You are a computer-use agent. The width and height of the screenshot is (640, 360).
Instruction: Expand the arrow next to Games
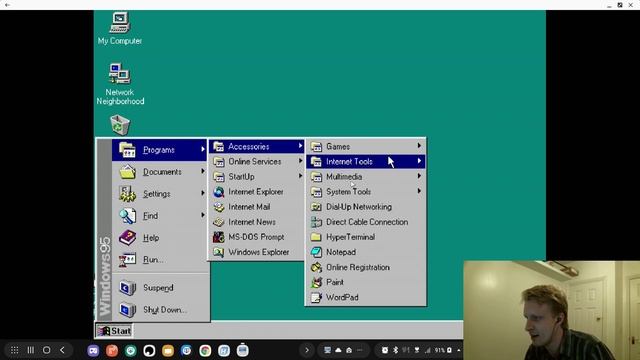click(x=419, y=146)
